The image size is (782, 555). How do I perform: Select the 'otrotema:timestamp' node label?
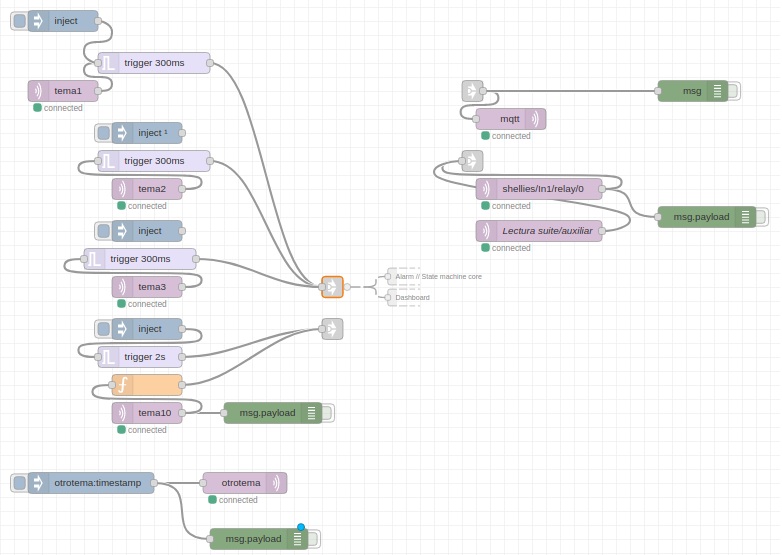click(x=98, y=483)
